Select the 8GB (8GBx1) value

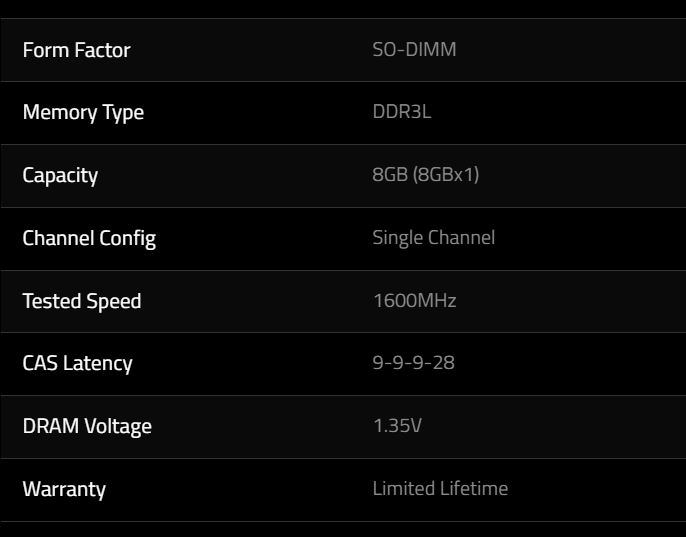[x=426, y=174]
